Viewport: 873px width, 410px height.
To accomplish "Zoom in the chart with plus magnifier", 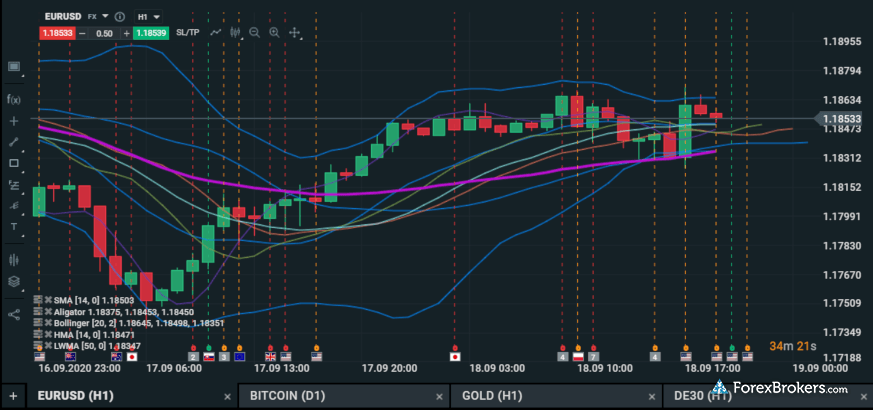I will coord(275,33).
